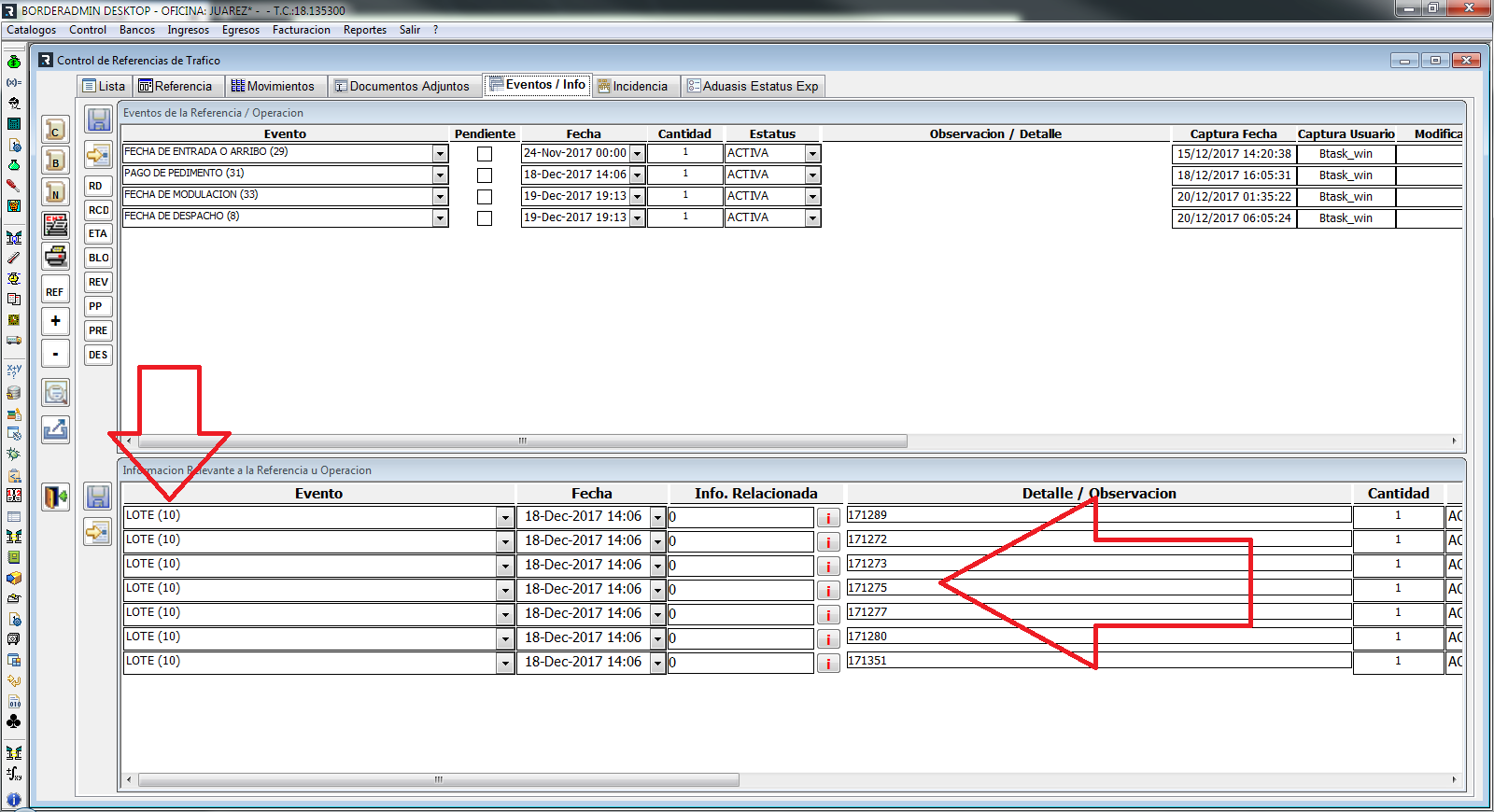Screen dimensions: 1494x812
Task: Click upper import arrow icon below save
Action: tap(98, 154)
